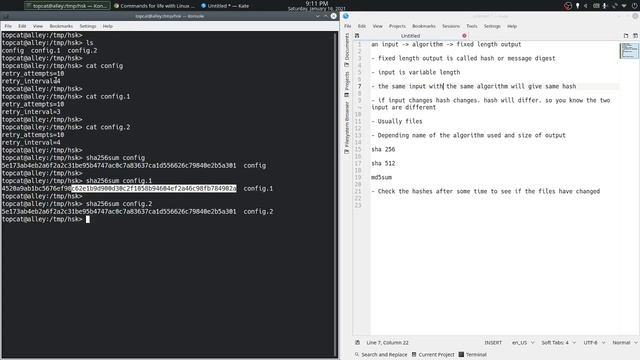Click the Terminal panel black square icon
This screenshot has height=360, width=640.
tap(461, 355)
